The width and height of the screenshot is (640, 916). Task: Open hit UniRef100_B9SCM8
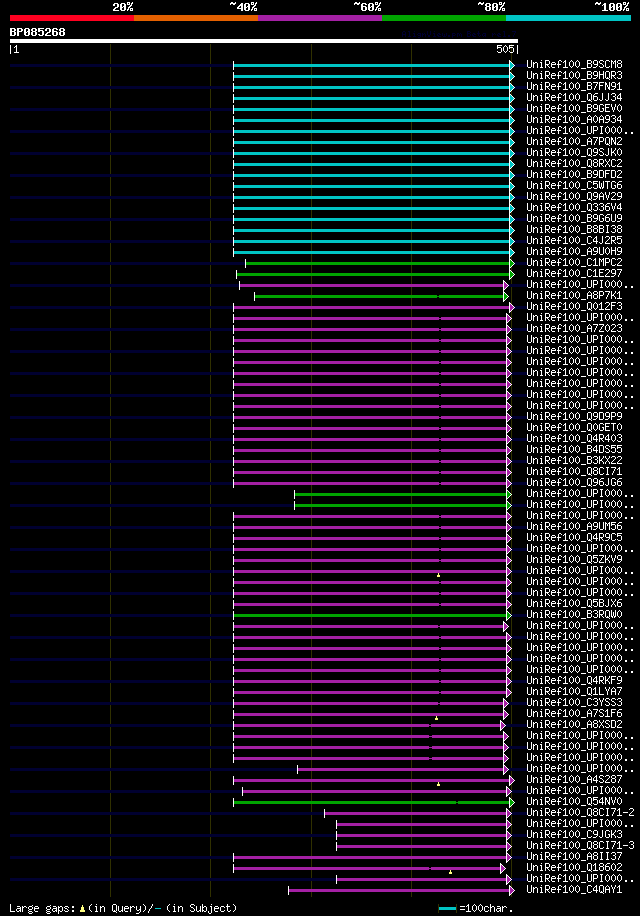tap(574, 64)
